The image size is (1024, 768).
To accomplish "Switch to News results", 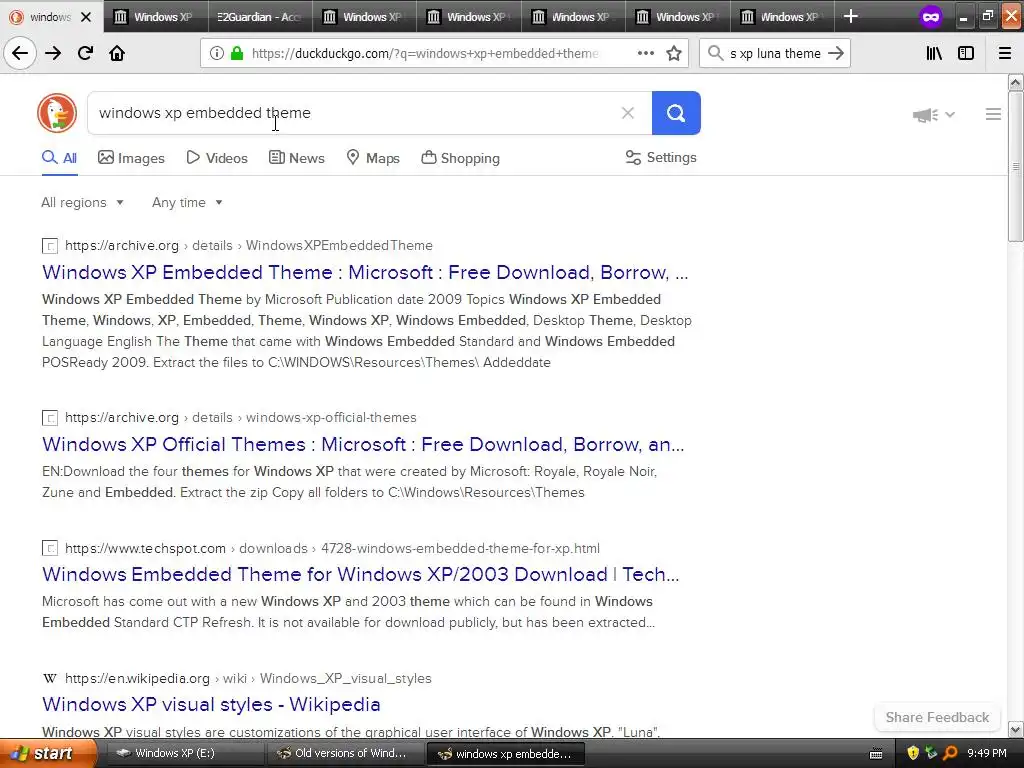I will click(x=297, y=158).
